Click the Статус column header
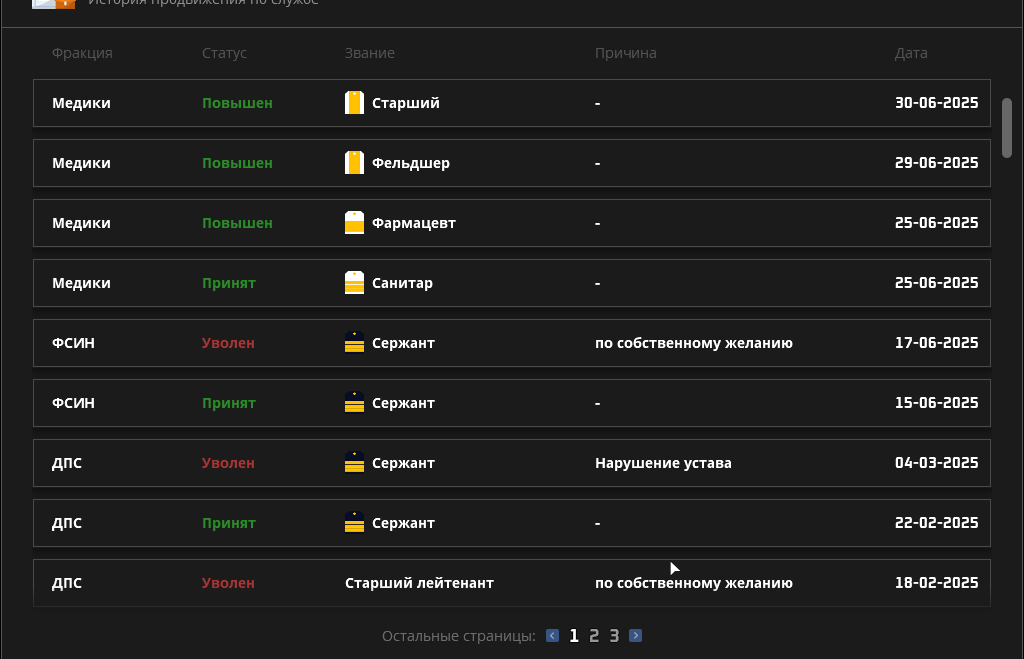Image resolution: width=1024 pixels, height=659 pixels. pos(224,53)
